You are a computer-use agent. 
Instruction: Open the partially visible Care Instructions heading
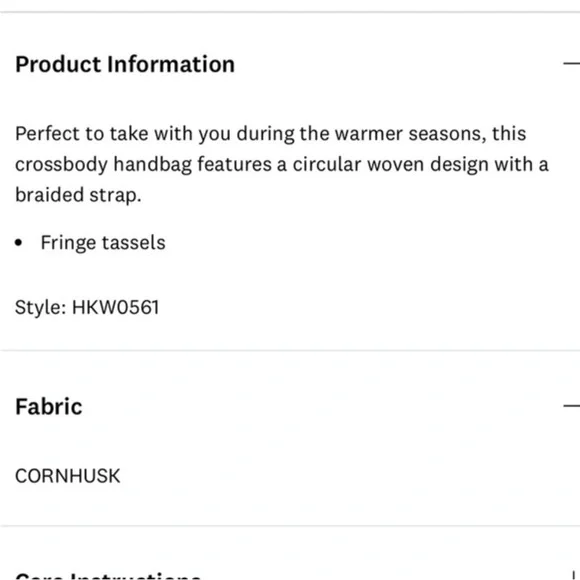click(x=108, y=576)
